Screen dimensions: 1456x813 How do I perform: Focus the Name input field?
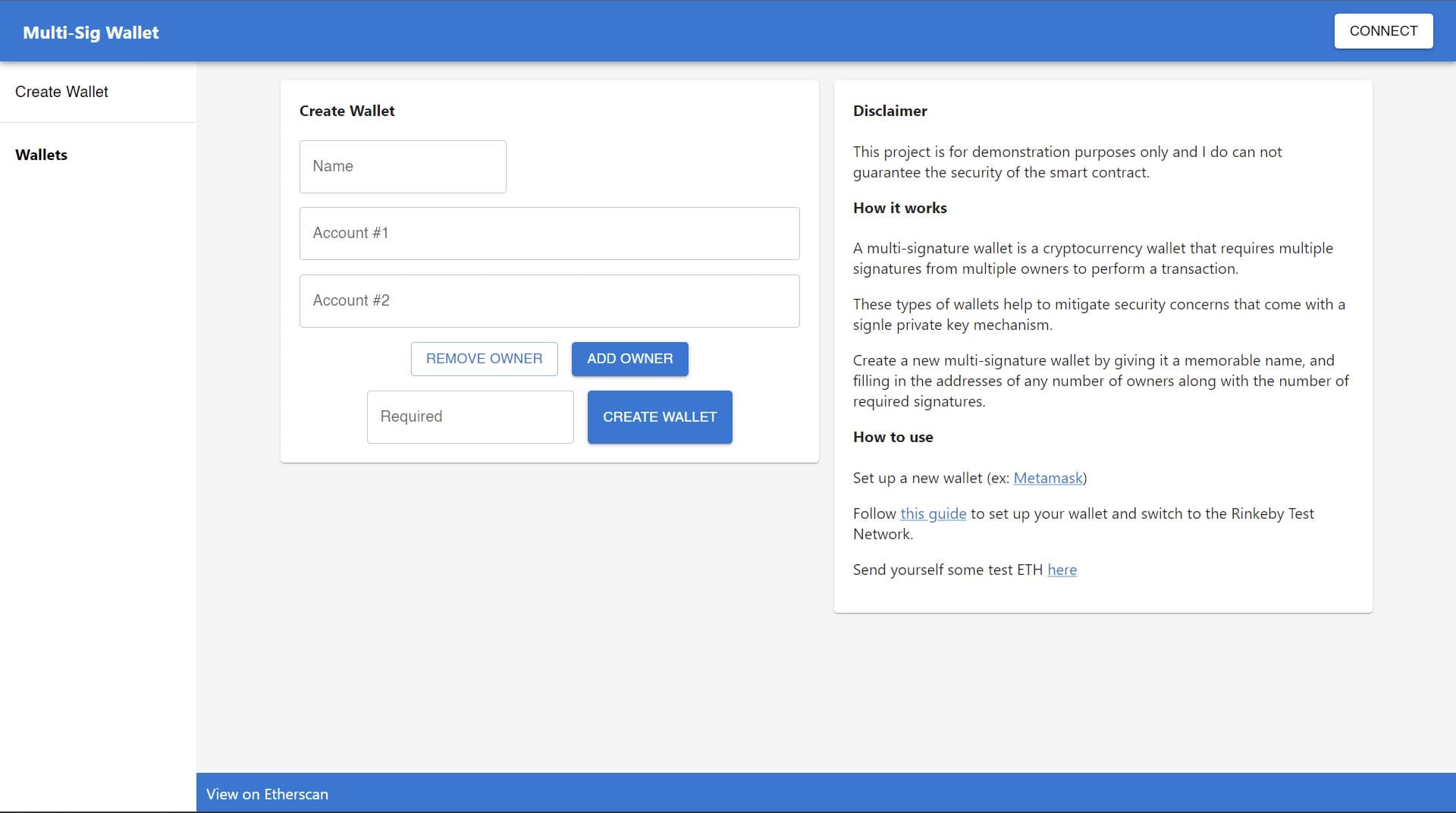point(403,167)
